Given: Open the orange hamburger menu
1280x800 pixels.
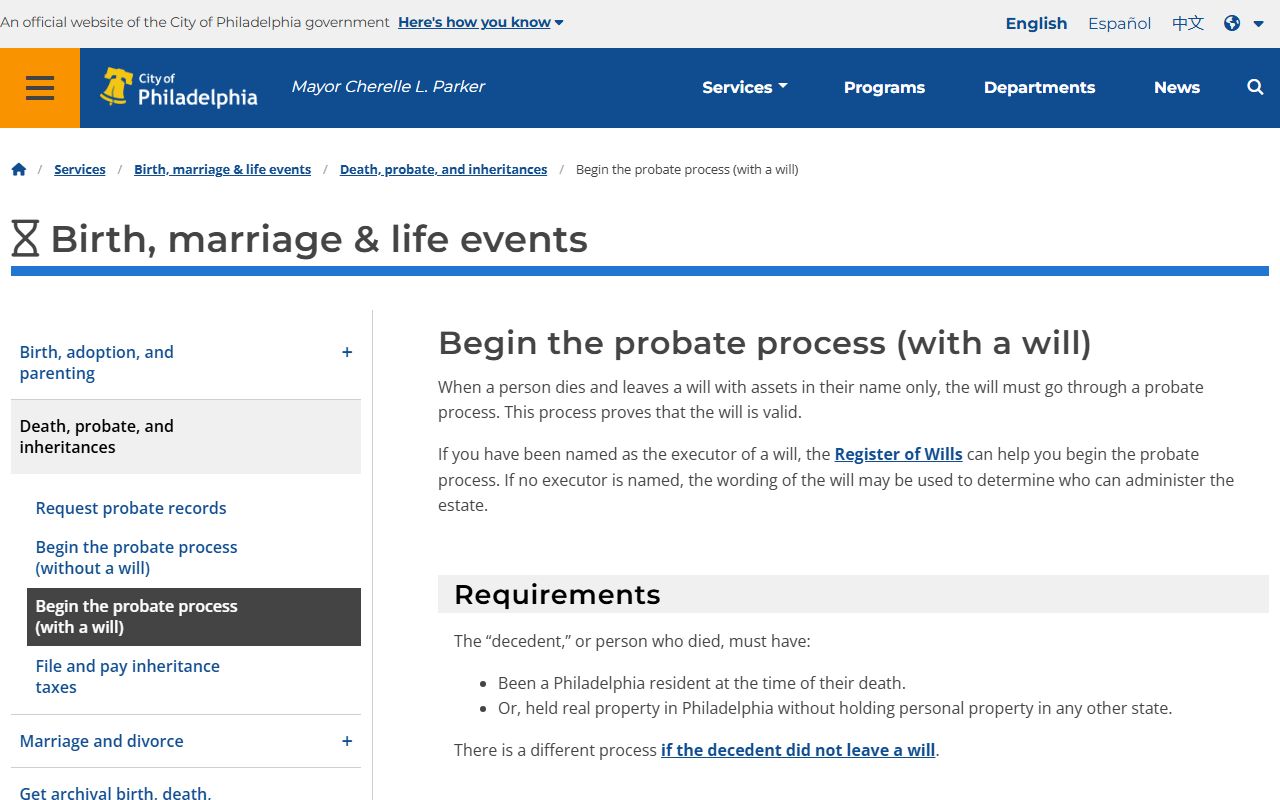Looking at the screenshot, I should pos(40,88).
